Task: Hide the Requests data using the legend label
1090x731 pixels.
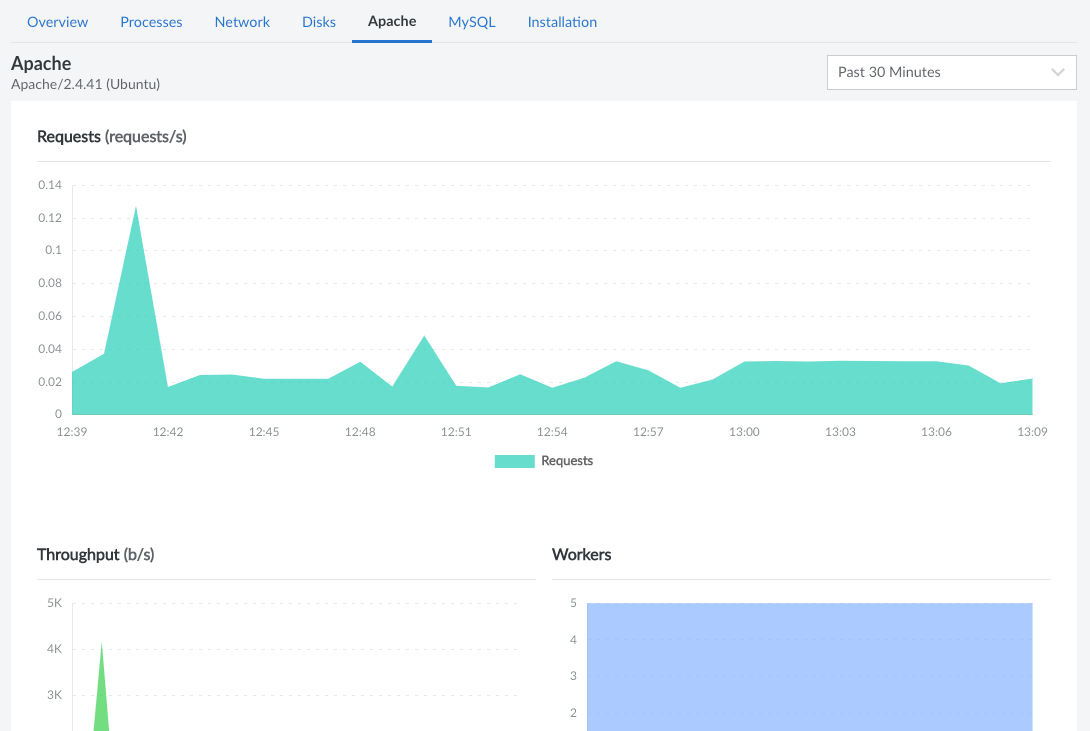Action: tap(567, 460)
